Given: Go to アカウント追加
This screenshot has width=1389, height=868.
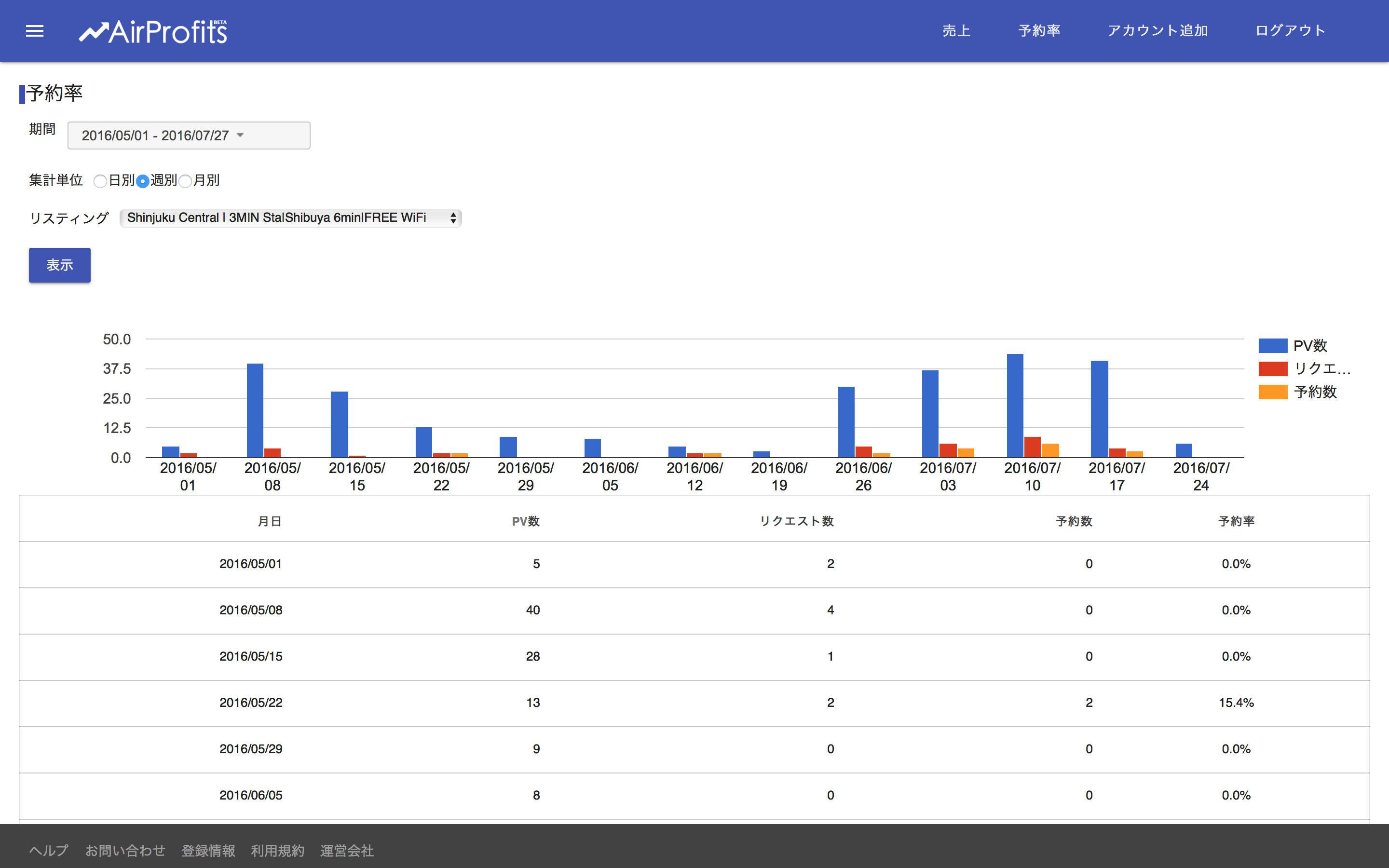Looking at the screenshot, I should click(x=1157, y=30).
